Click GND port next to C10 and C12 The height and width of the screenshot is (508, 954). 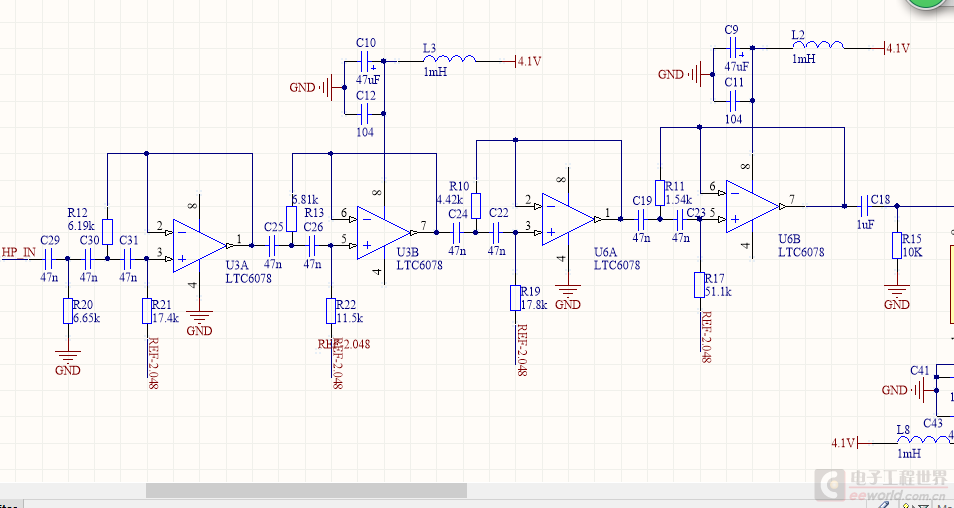(311, 88)
